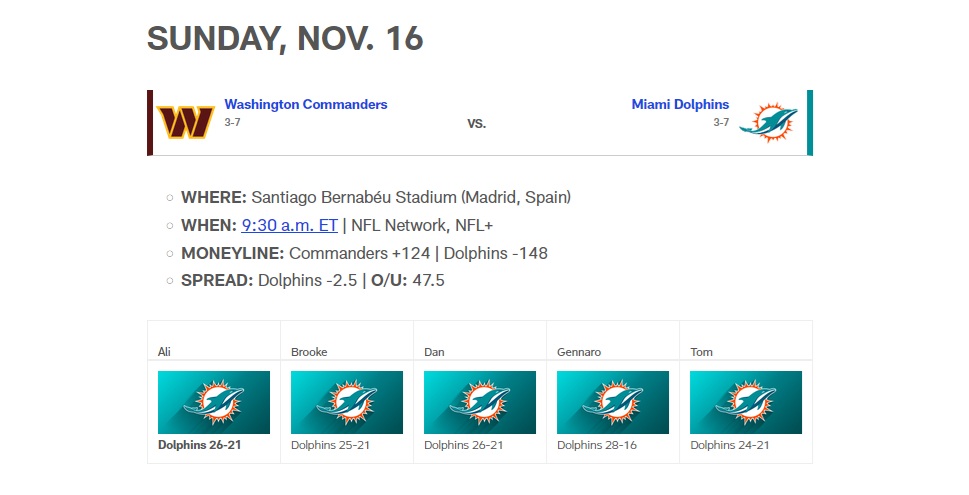Click the Commanders 3-7 record text
Viewport: 969px width, 495px height.
[232, 122]
